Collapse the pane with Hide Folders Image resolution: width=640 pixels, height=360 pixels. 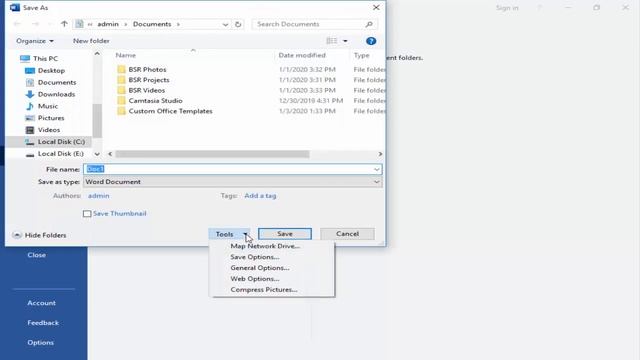pyautogui.click(x=39, y=235)
